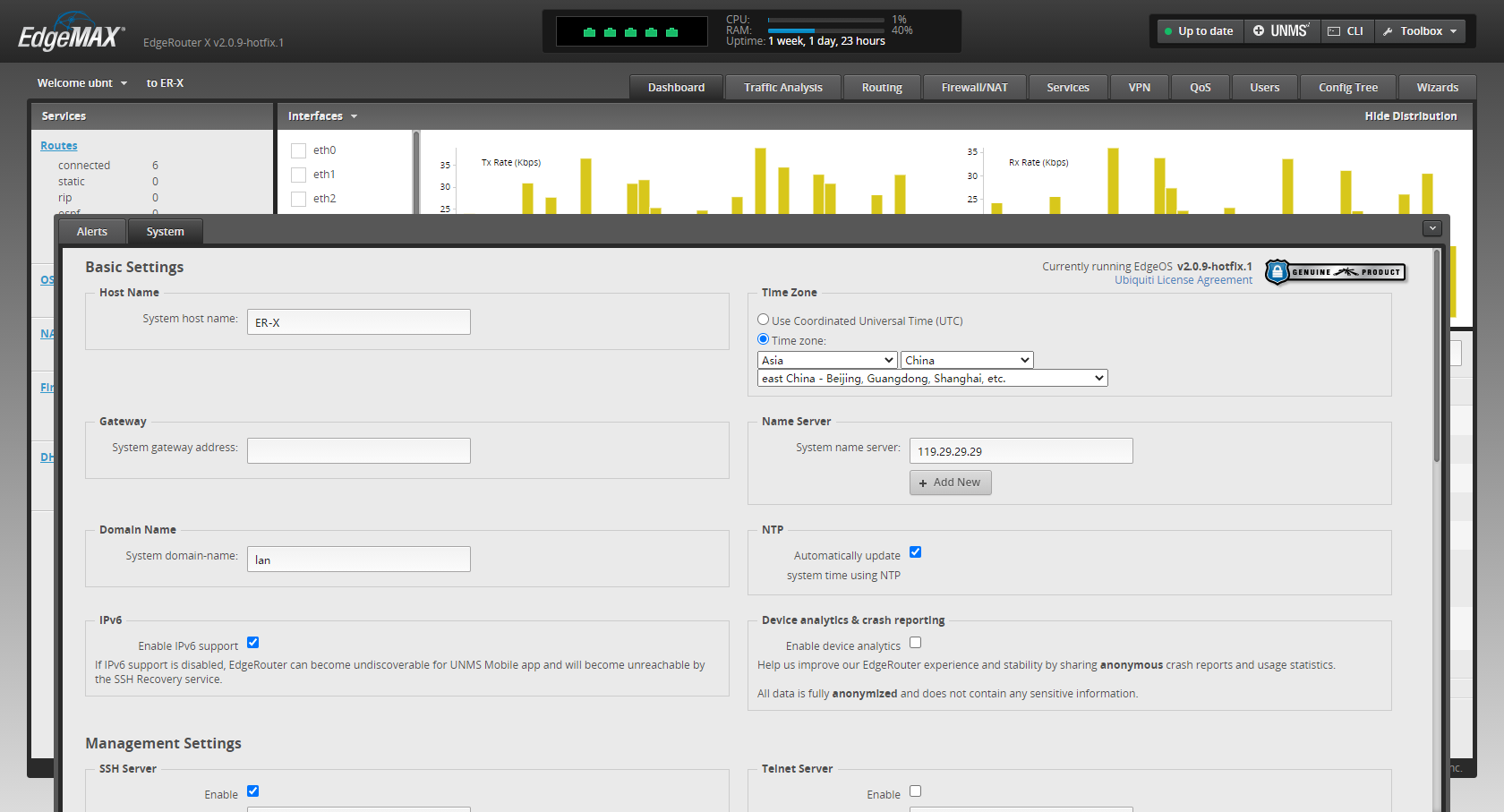Click the Genuine Product badge
The width and height of the screenshot is (1504, 812).
[x=1335, y=271]
